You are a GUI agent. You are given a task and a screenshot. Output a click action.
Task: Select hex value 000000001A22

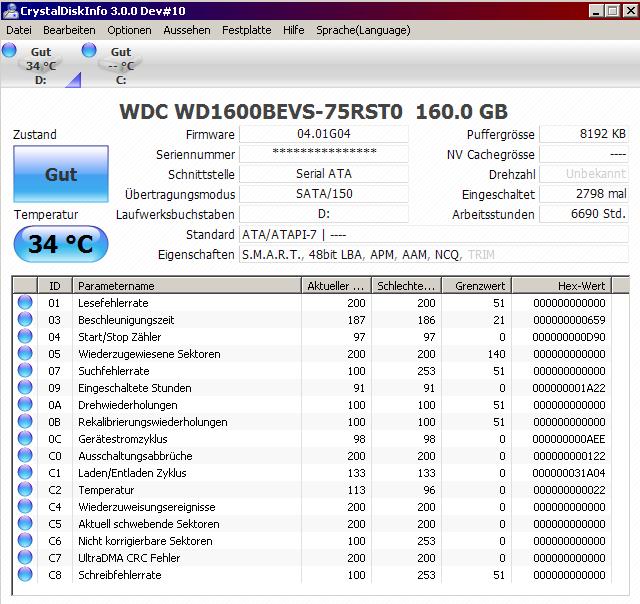569,388
